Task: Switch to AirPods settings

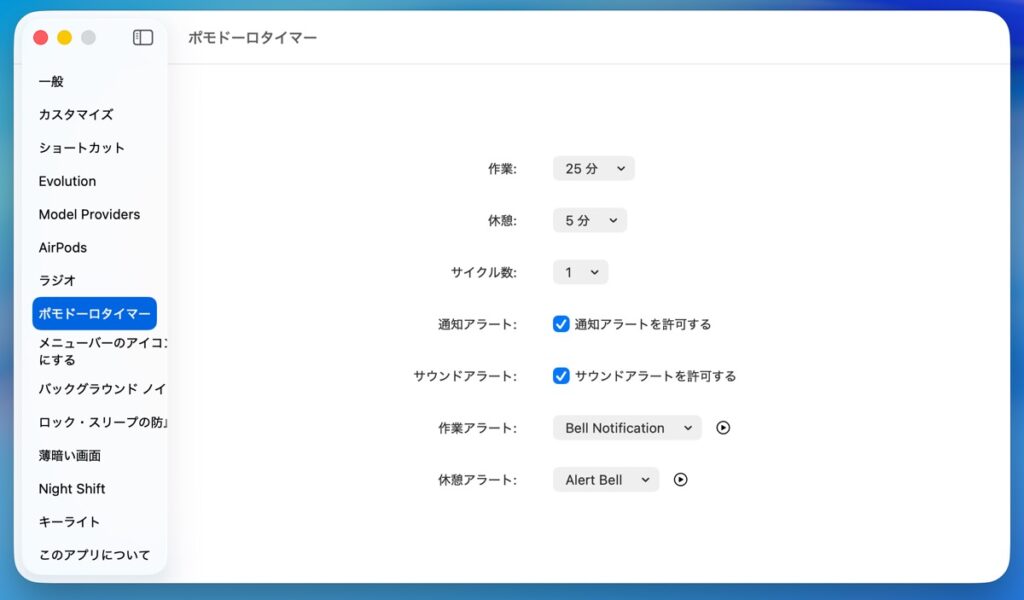Action: click(x=62, y=247)
